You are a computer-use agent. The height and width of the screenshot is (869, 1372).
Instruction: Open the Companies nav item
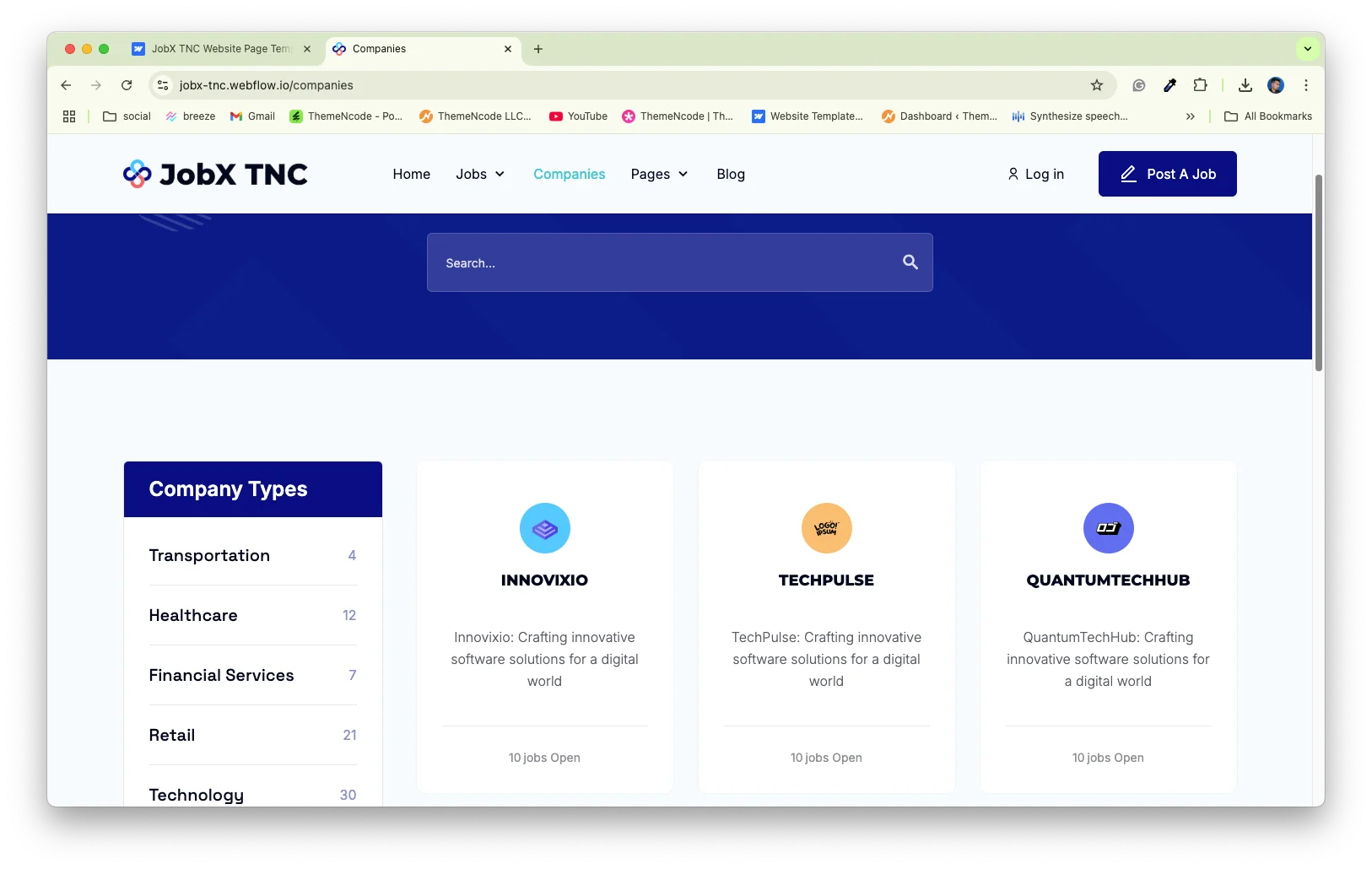pos(569,174)
